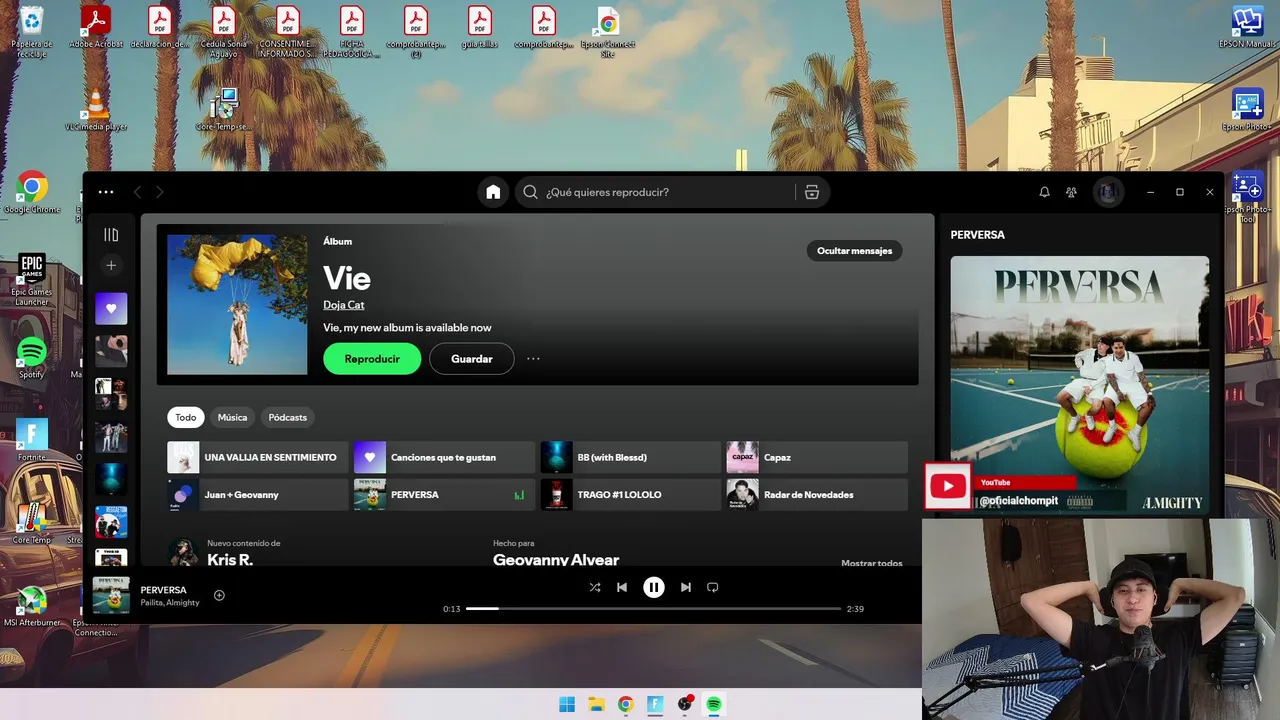Open Radar de Novedades tile

coord(817,495)
